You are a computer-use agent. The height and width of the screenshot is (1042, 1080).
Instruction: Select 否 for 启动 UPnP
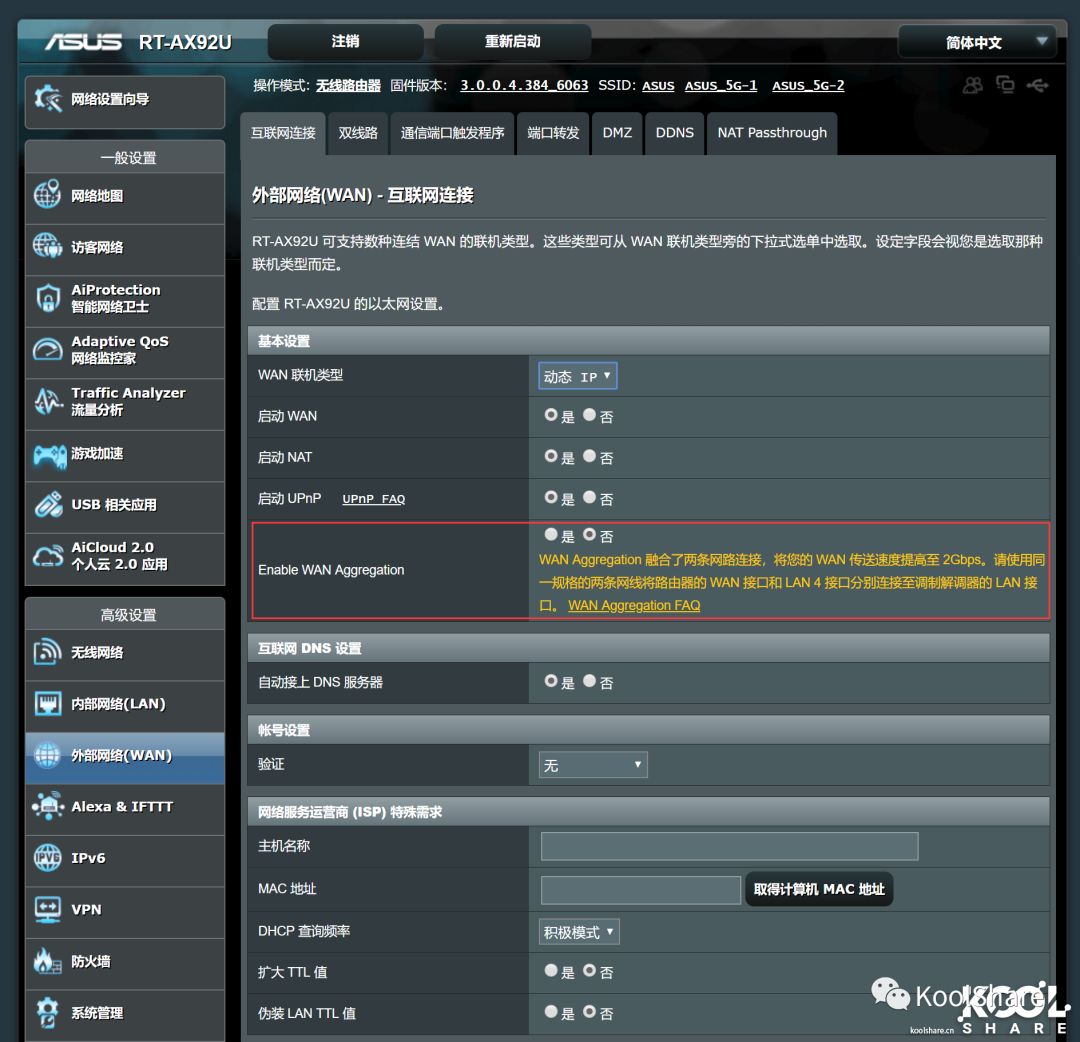tap(589, 497)
